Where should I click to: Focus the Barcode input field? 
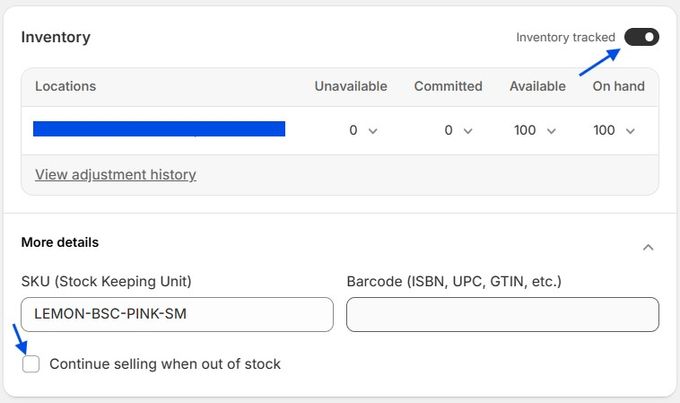(x=502, y=314)
